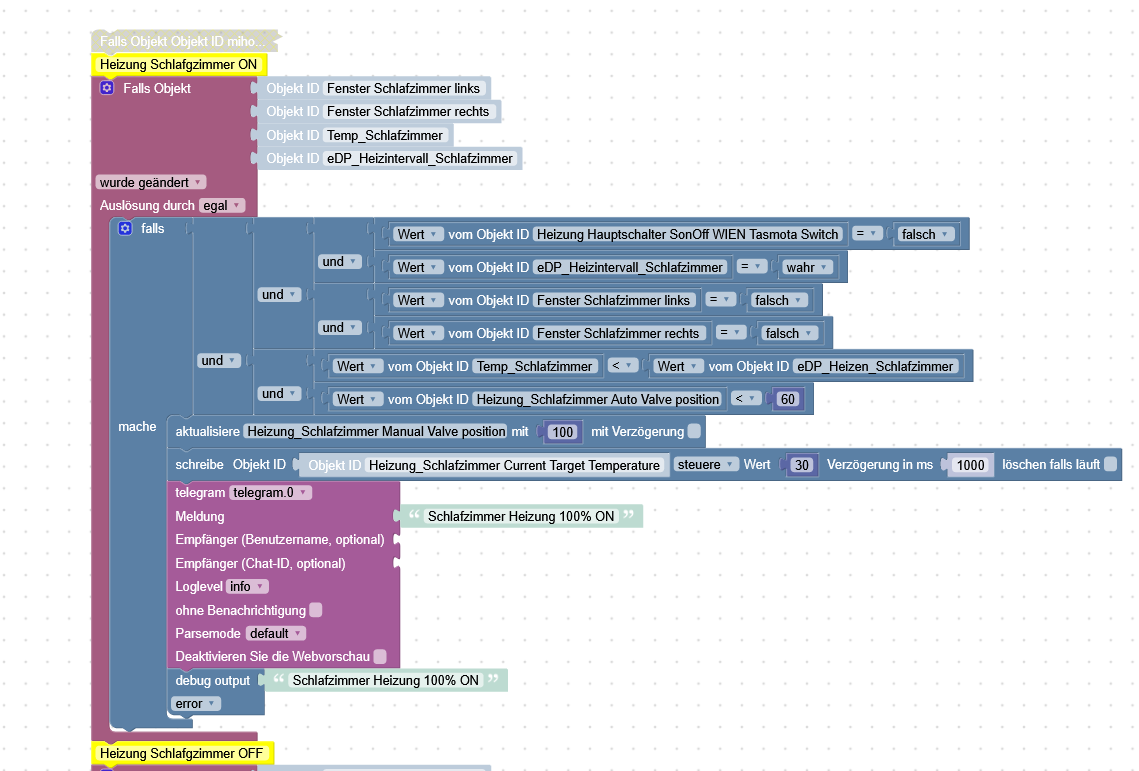Click the schreibe block label
The height and width of the screenshot is (771, 1139).
[x=199, y=464]
